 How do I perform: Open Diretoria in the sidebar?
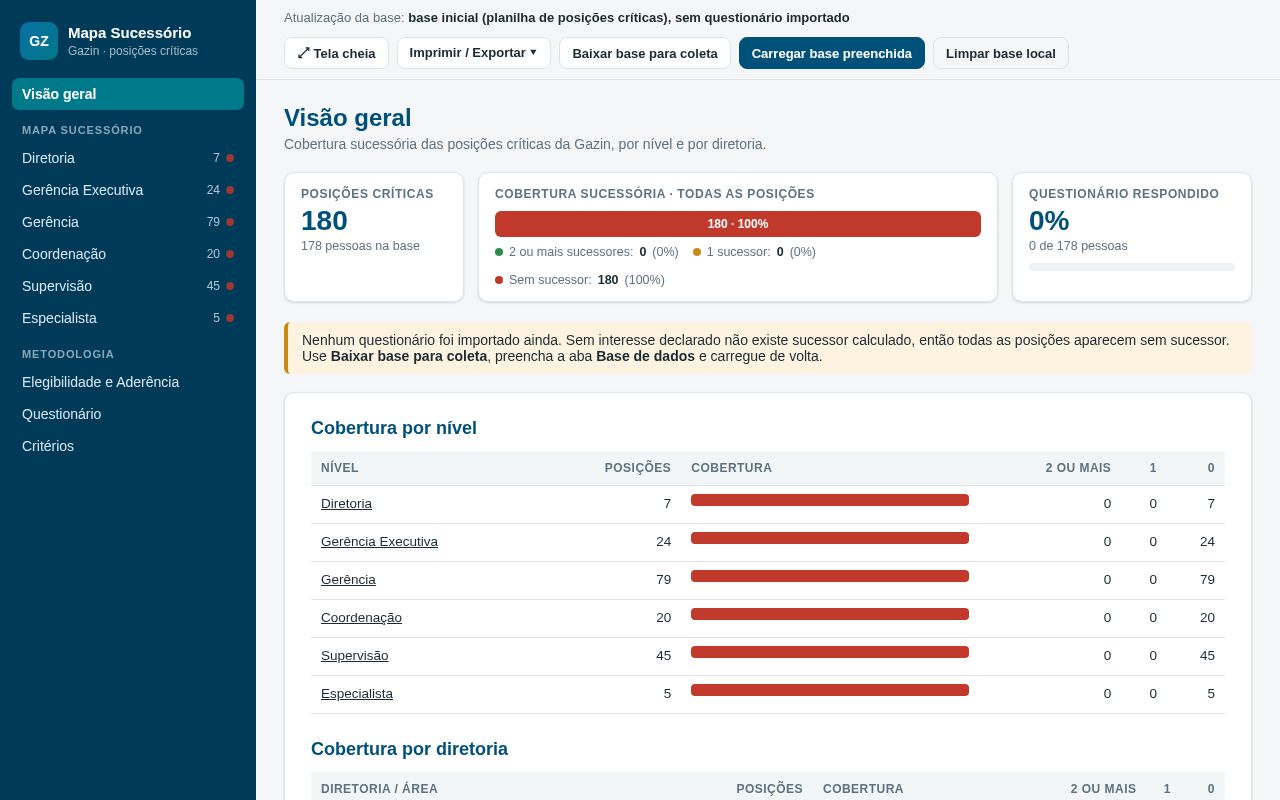(128, 158)
